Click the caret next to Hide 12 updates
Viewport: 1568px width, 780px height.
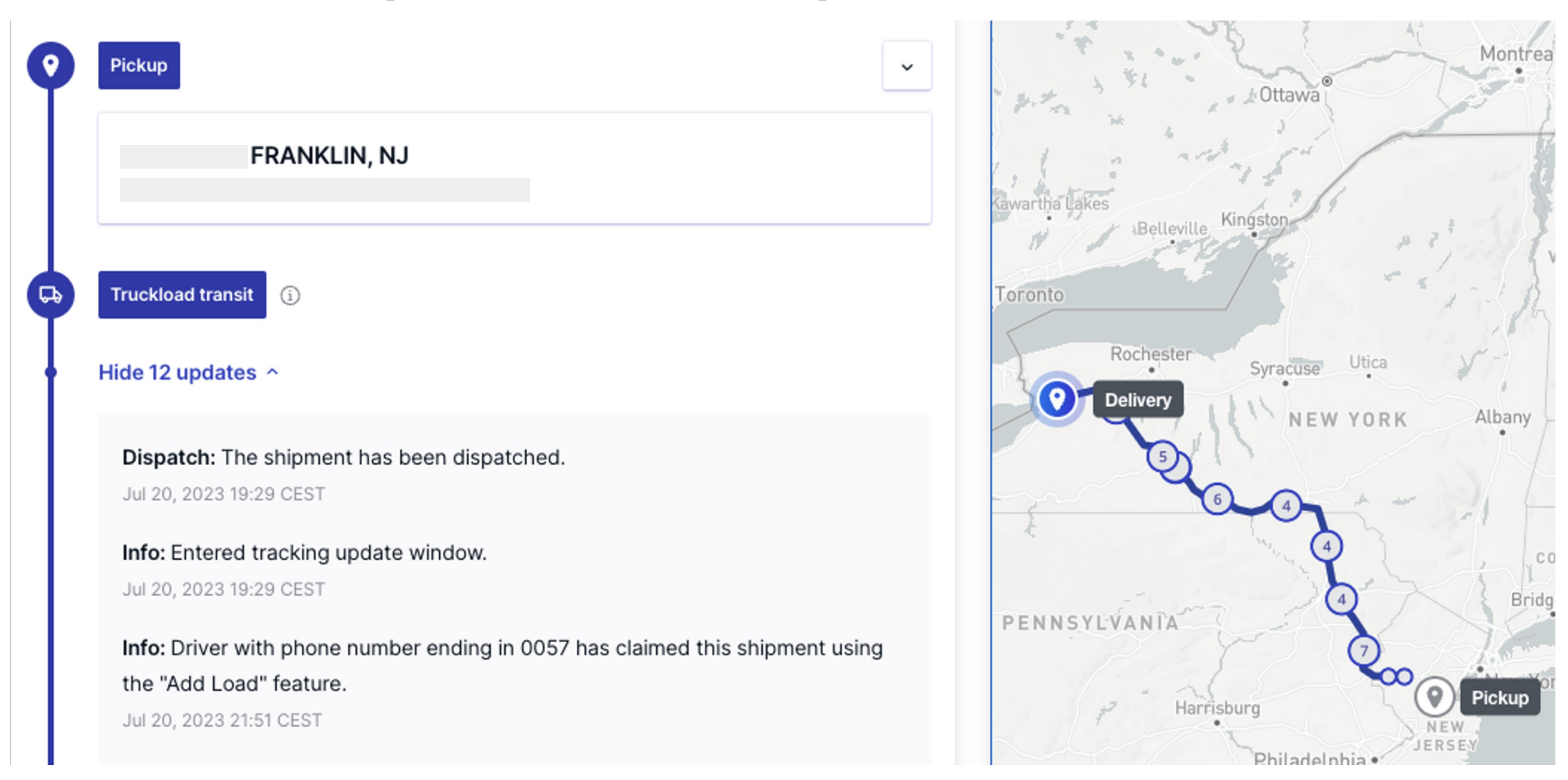(273, 372)
